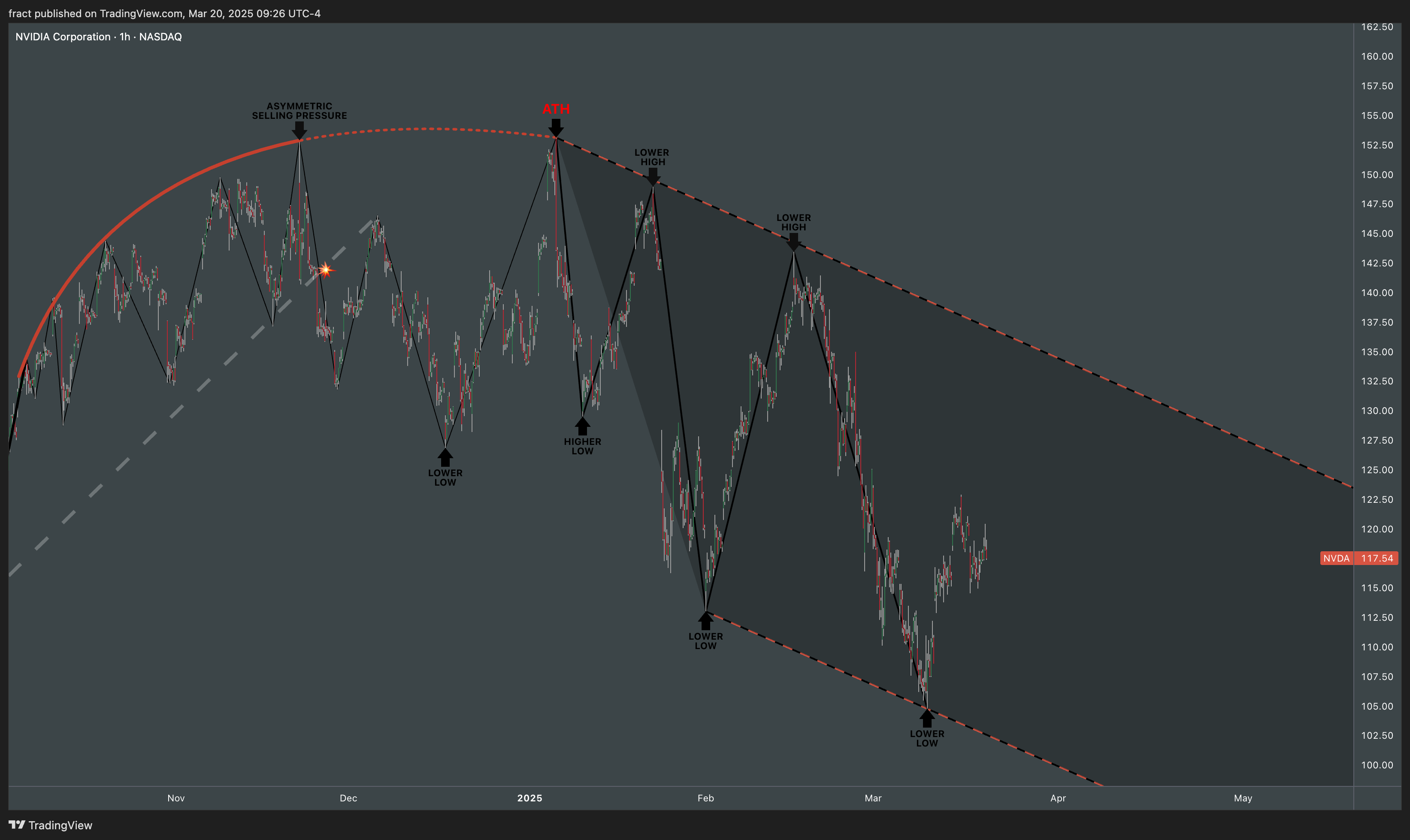Screen dimensions: 1410x840
Task: Click the 117.54 current price label
Action: pos(1377,558)
